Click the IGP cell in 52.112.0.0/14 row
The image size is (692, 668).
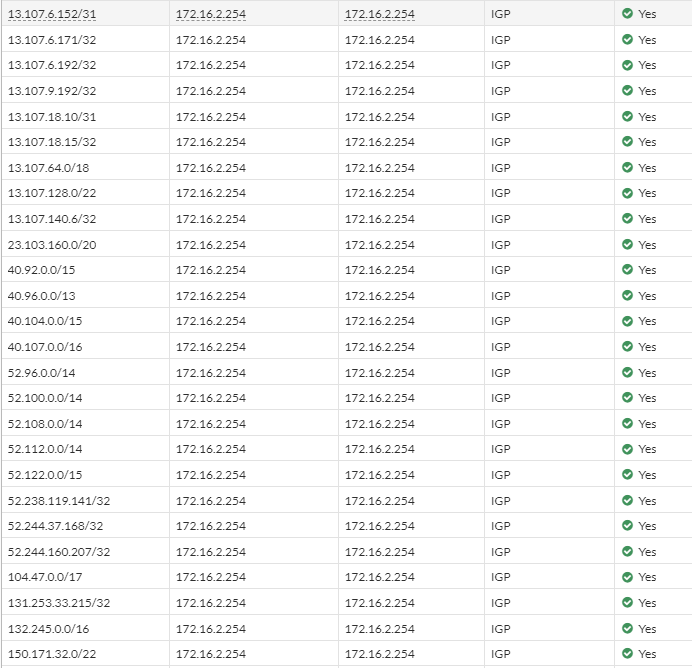[501, 449]
